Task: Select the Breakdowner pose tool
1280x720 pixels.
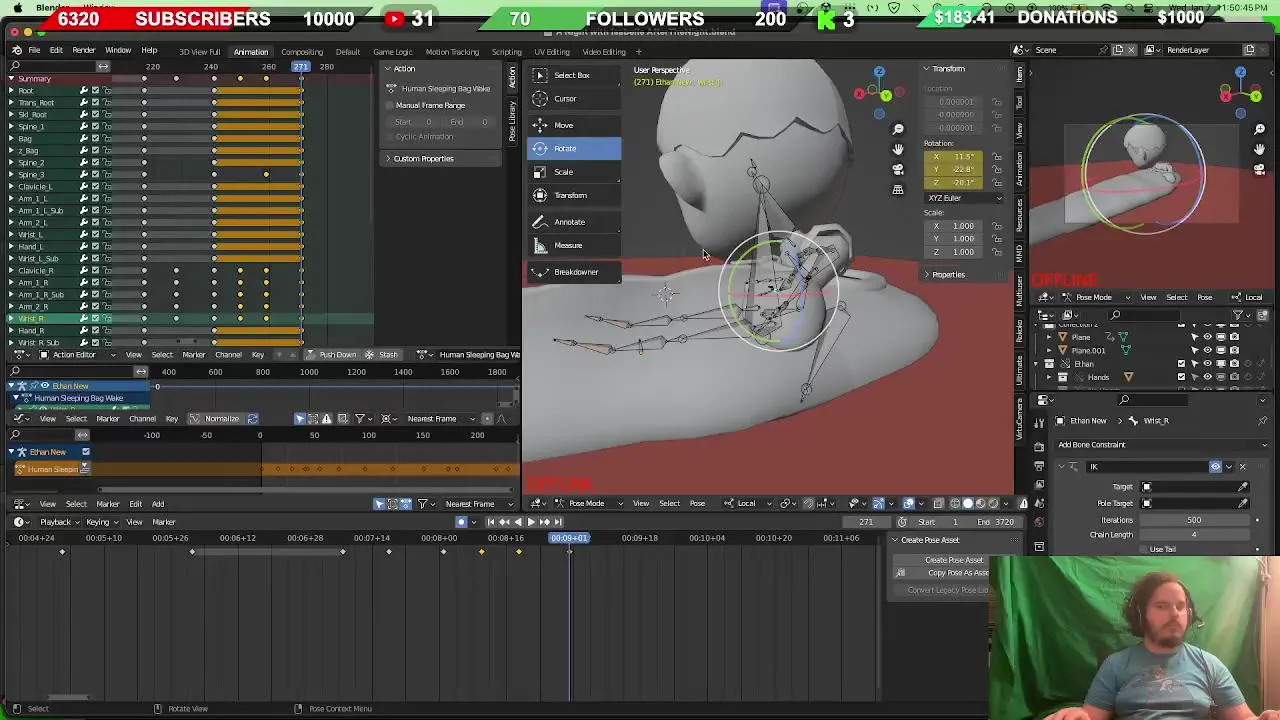Action: point(574,272)
